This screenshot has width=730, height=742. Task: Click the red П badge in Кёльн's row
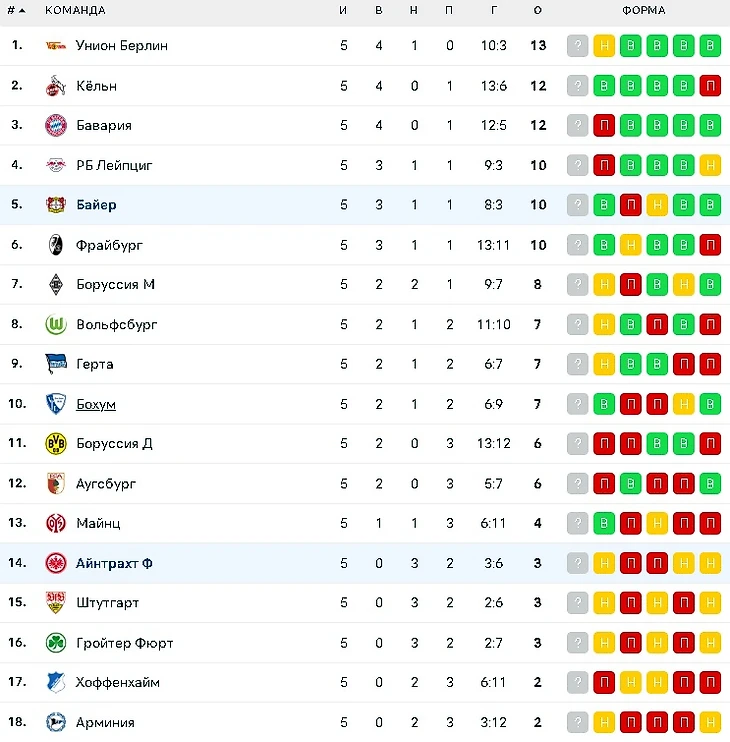[710, 86]
